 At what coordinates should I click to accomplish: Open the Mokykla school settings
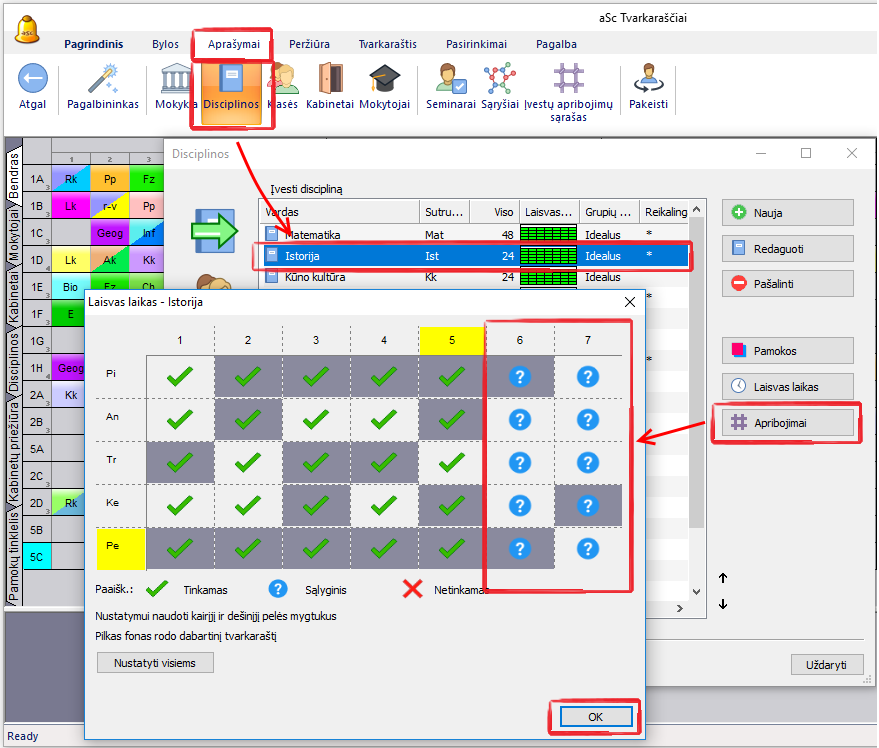[176, 80]
